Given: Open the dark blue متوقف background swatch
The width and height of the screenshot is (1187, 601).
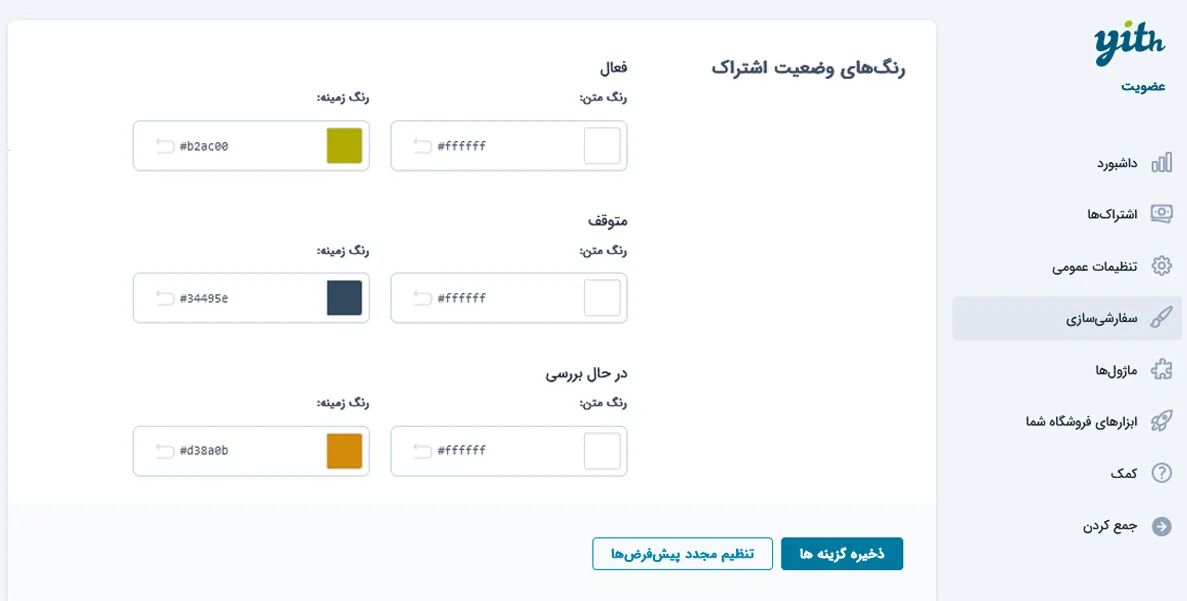Looking at the screenshot, I should tap(344, 298).
